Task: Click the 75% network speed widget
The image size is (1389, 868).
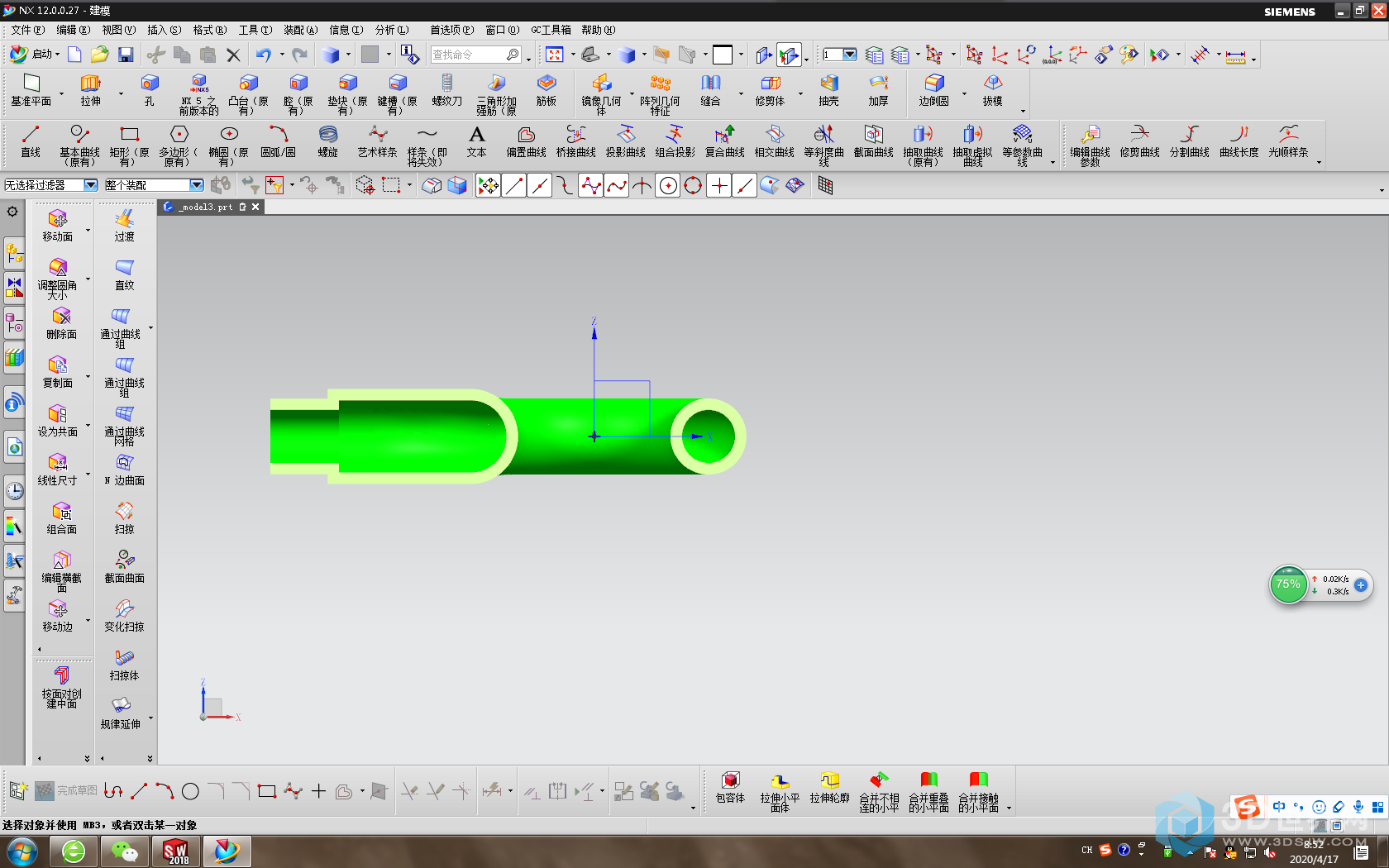Action: (x=1287, y=584)
